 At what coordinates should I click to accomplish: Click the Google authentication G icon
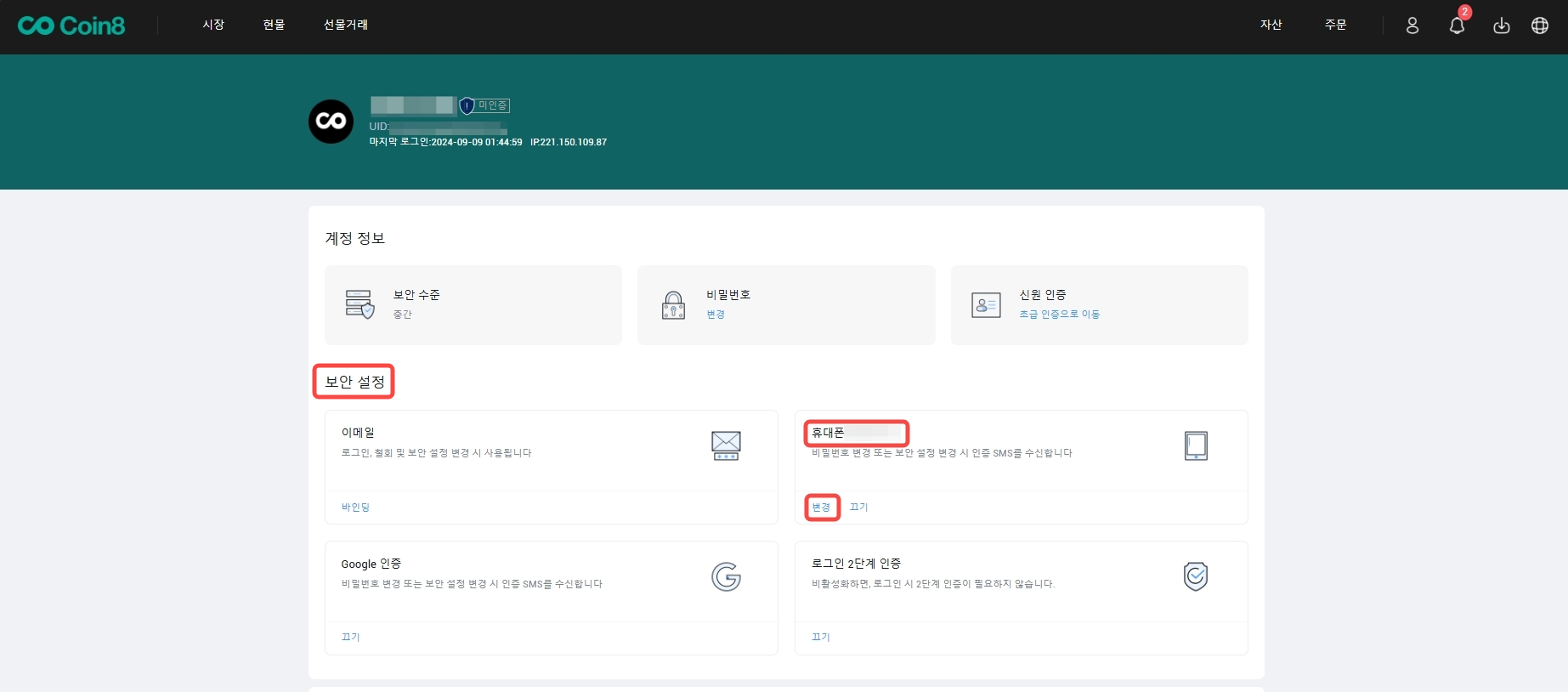click(x=726, y=577)
